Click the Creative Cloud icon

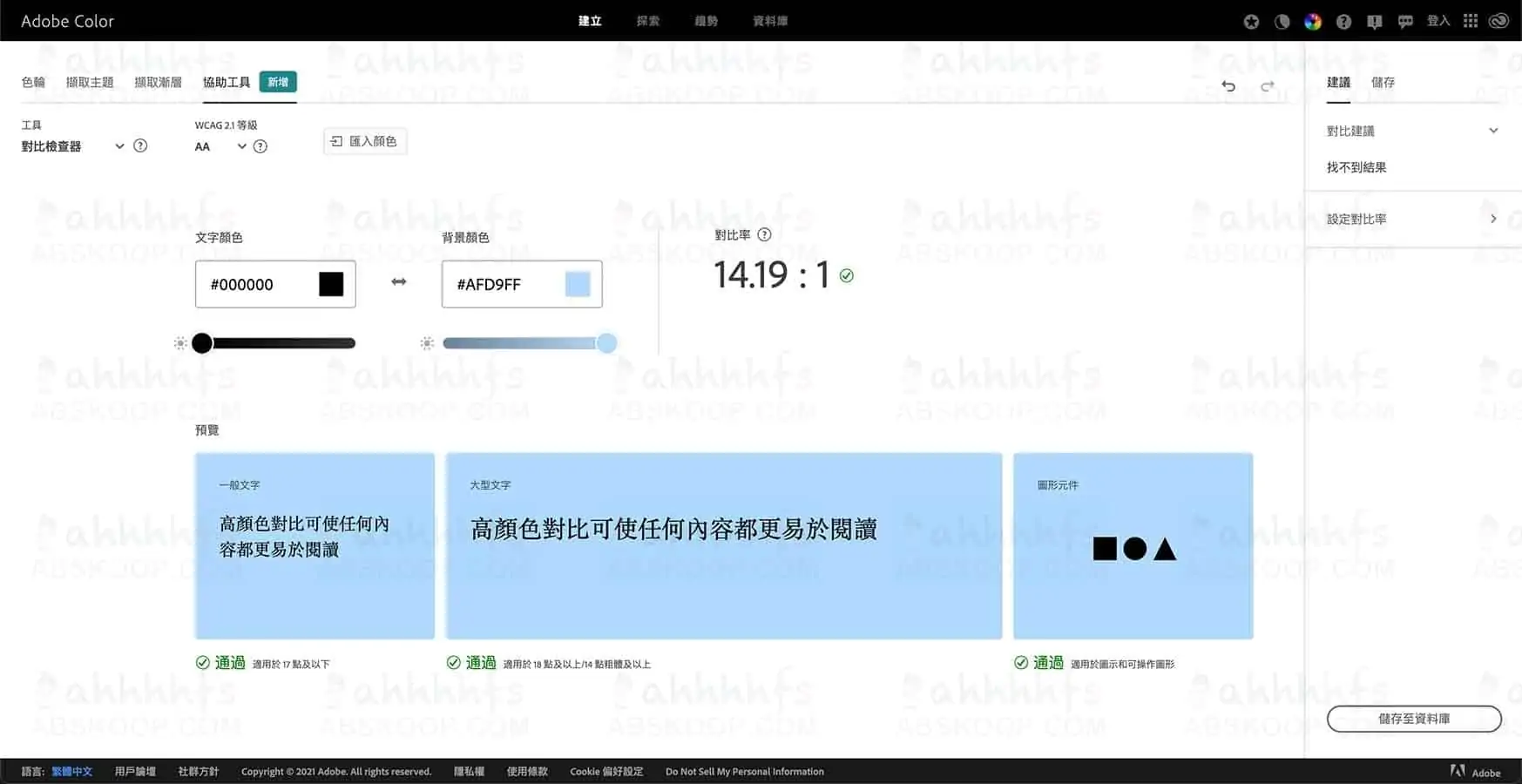click(1499, 20)
